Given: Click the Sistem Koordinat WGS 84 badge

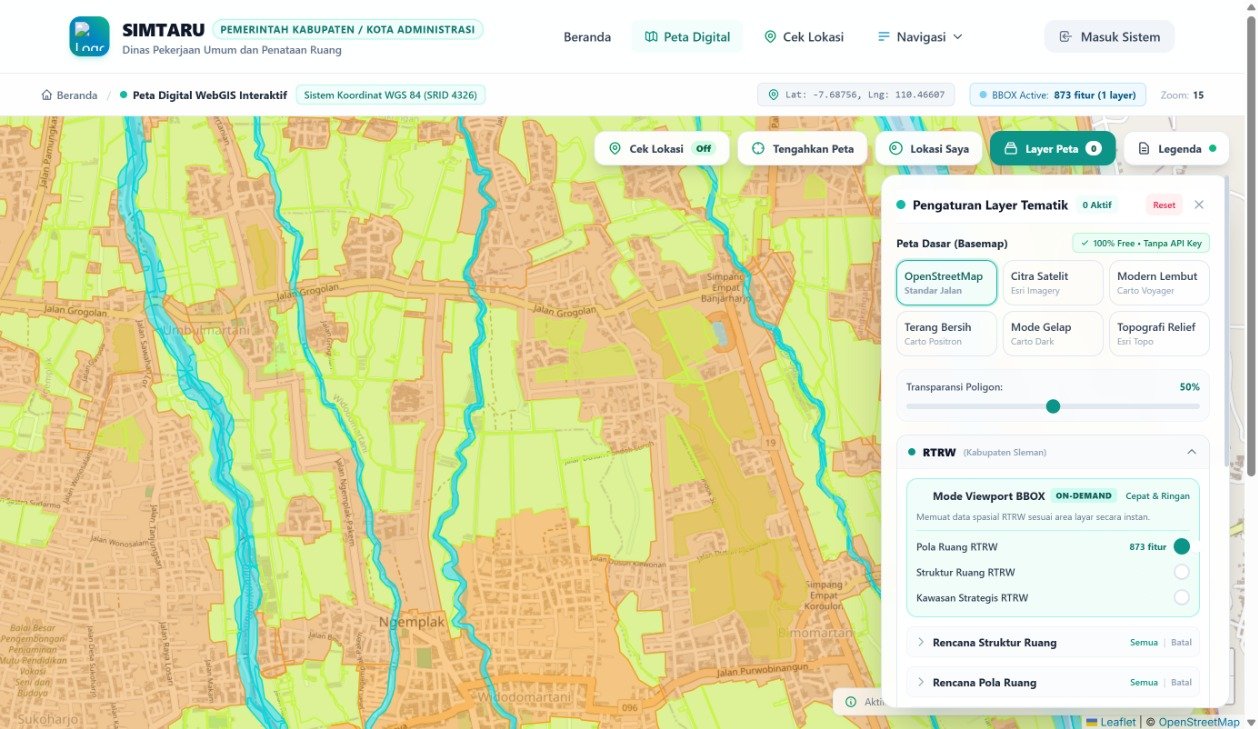Looking at the screenshot, I should 391,95.
